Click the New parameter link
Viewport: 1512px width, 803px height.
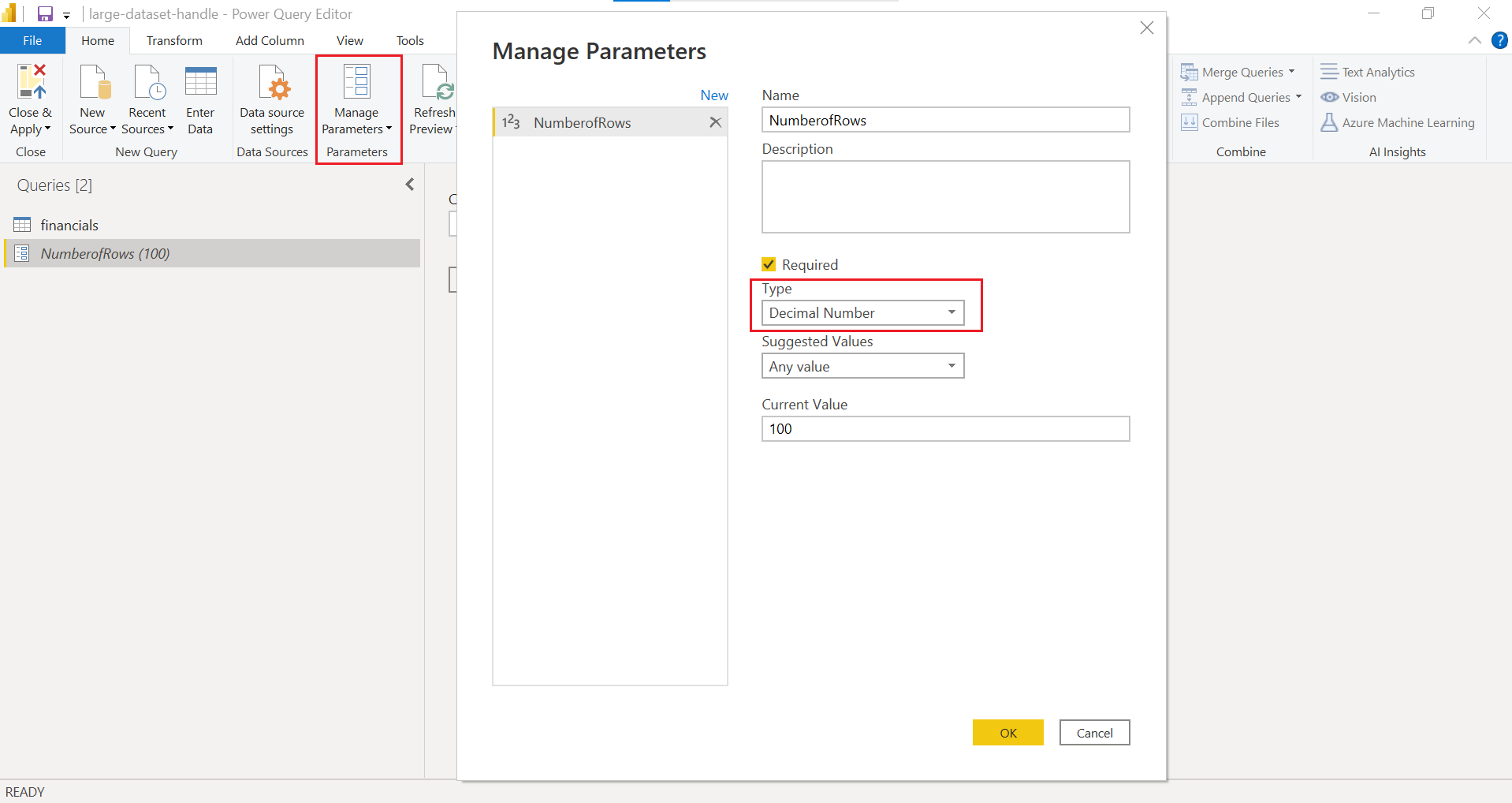click(714, 95)
